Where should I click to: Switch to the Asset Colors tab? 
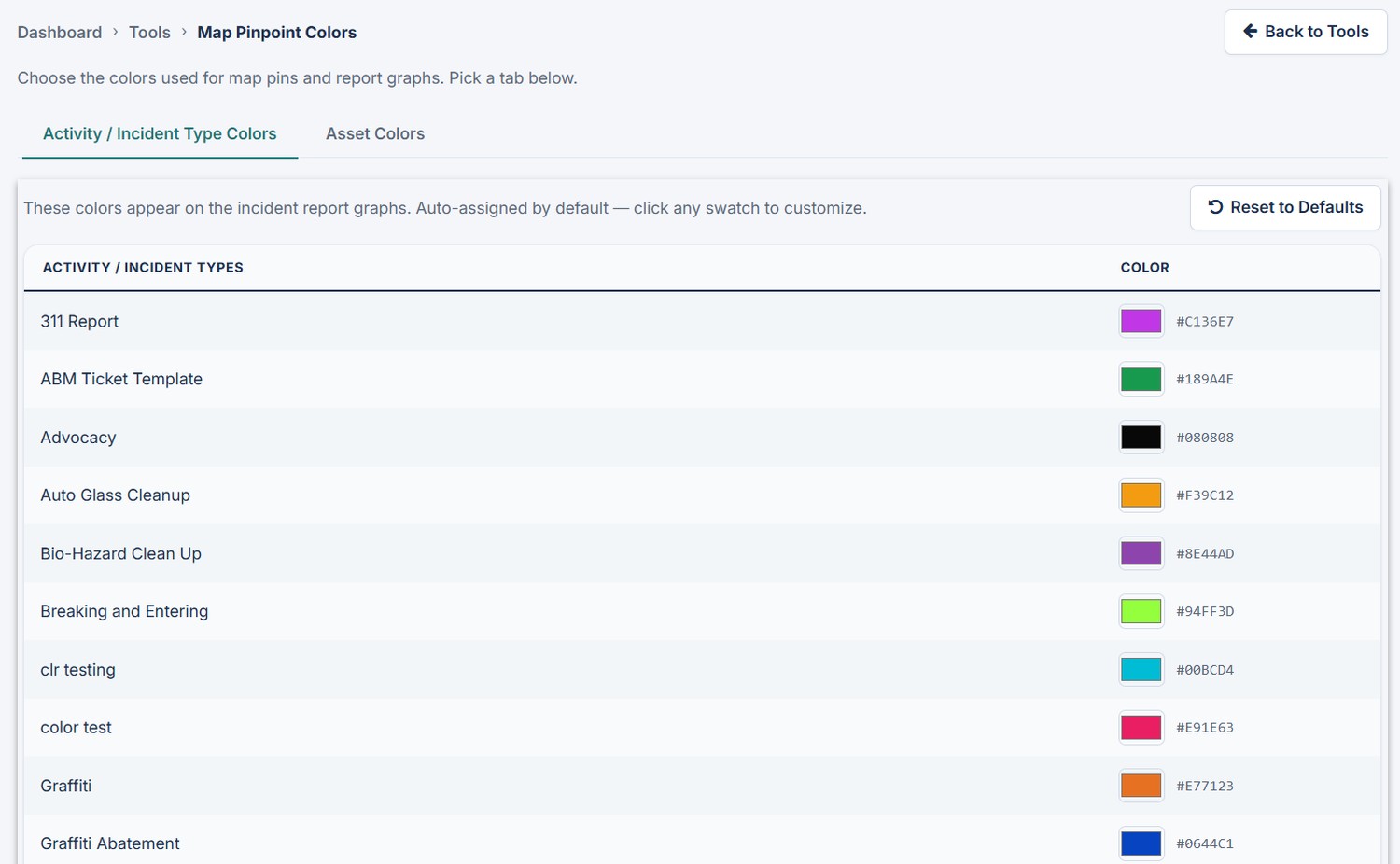(375, 133)
